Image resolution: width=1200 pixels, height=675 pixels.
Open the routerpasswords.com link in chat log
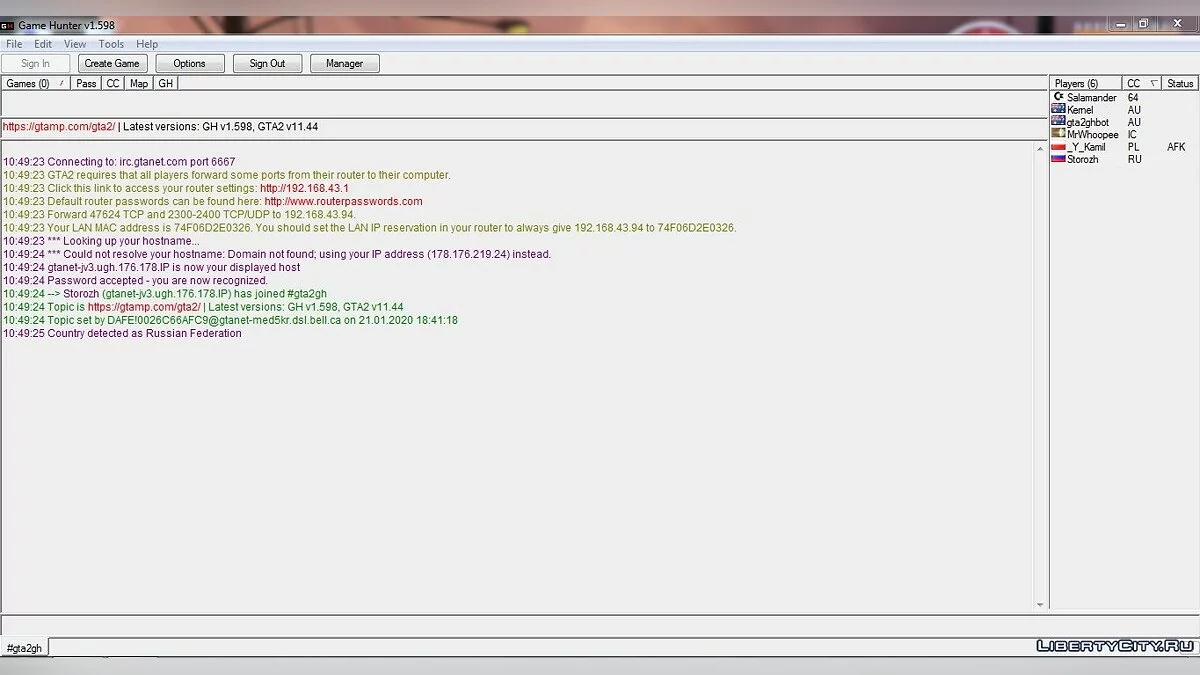pyautogui.click(x=343, y=201)
